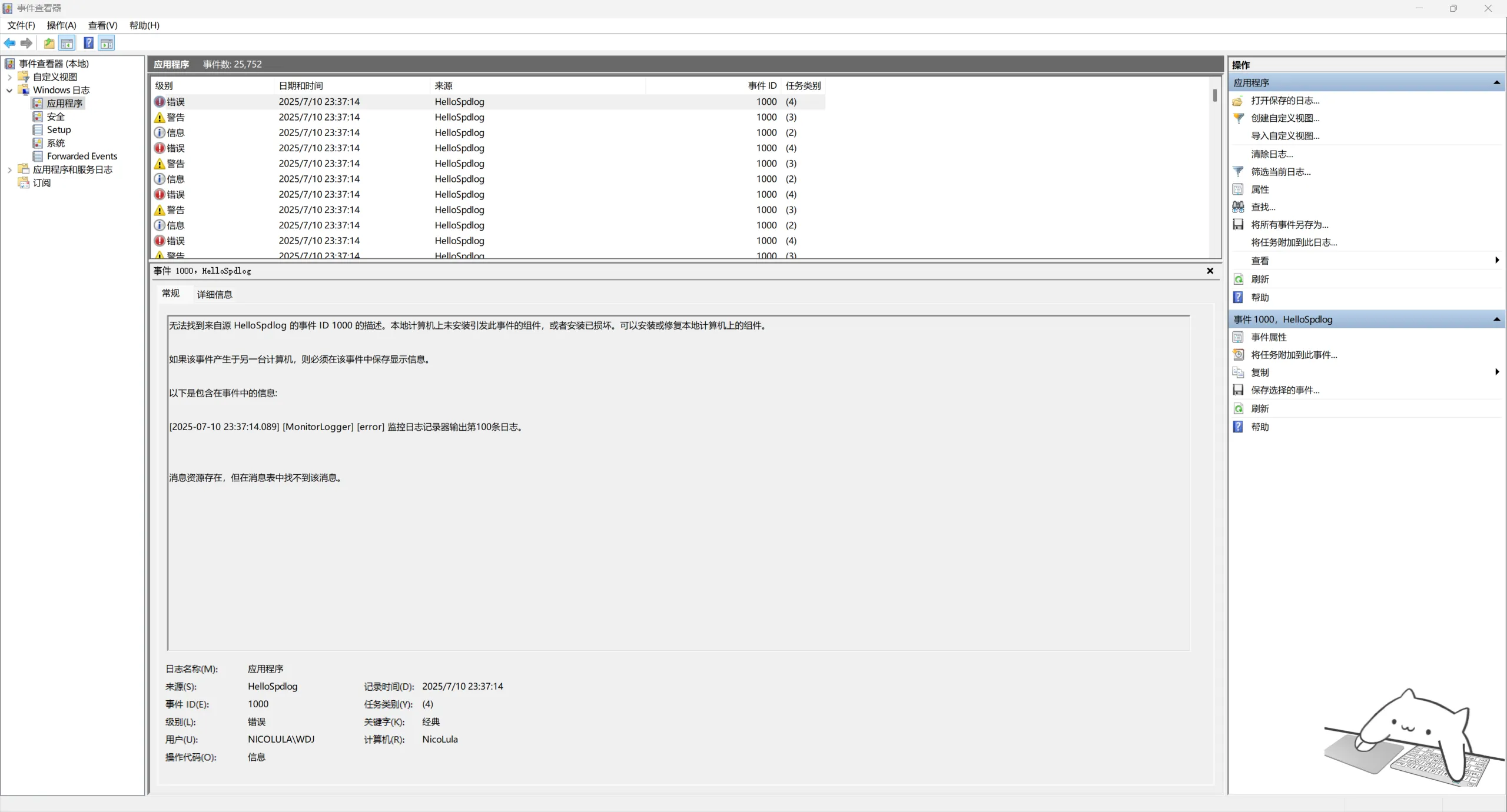Viewport: 1507px width, 812px height.
Task: Click the Save All Events As floppy icon
Action: [x=1239, y=225]
